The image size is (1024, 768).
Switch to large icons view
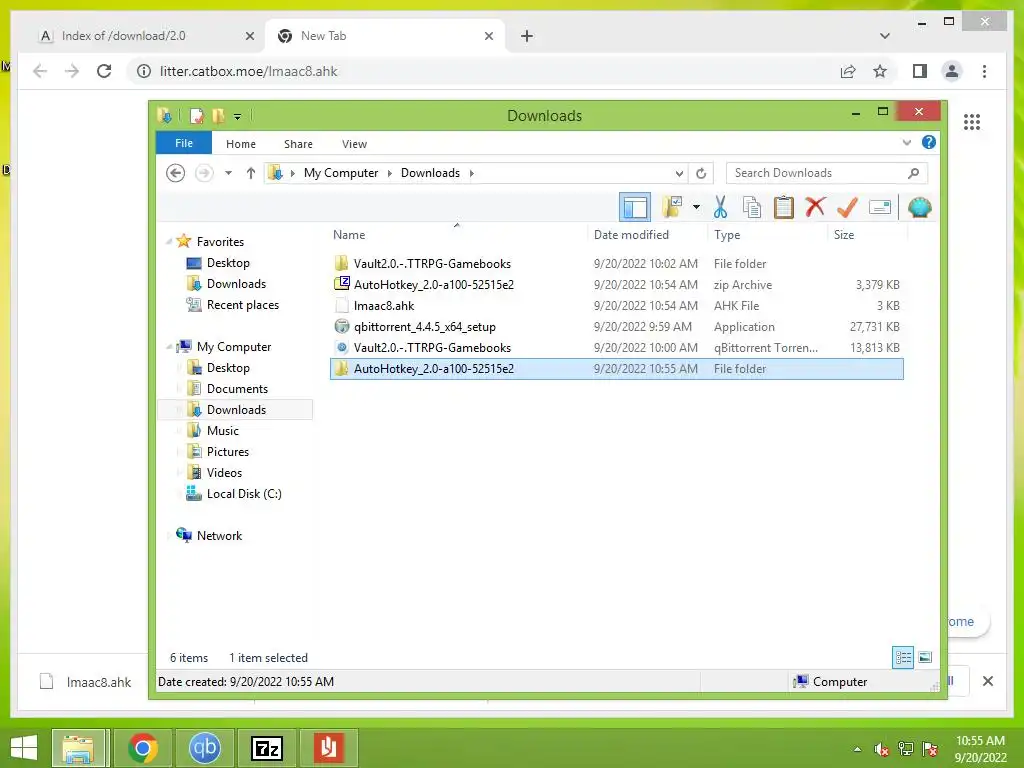click(x=925, y=657)
